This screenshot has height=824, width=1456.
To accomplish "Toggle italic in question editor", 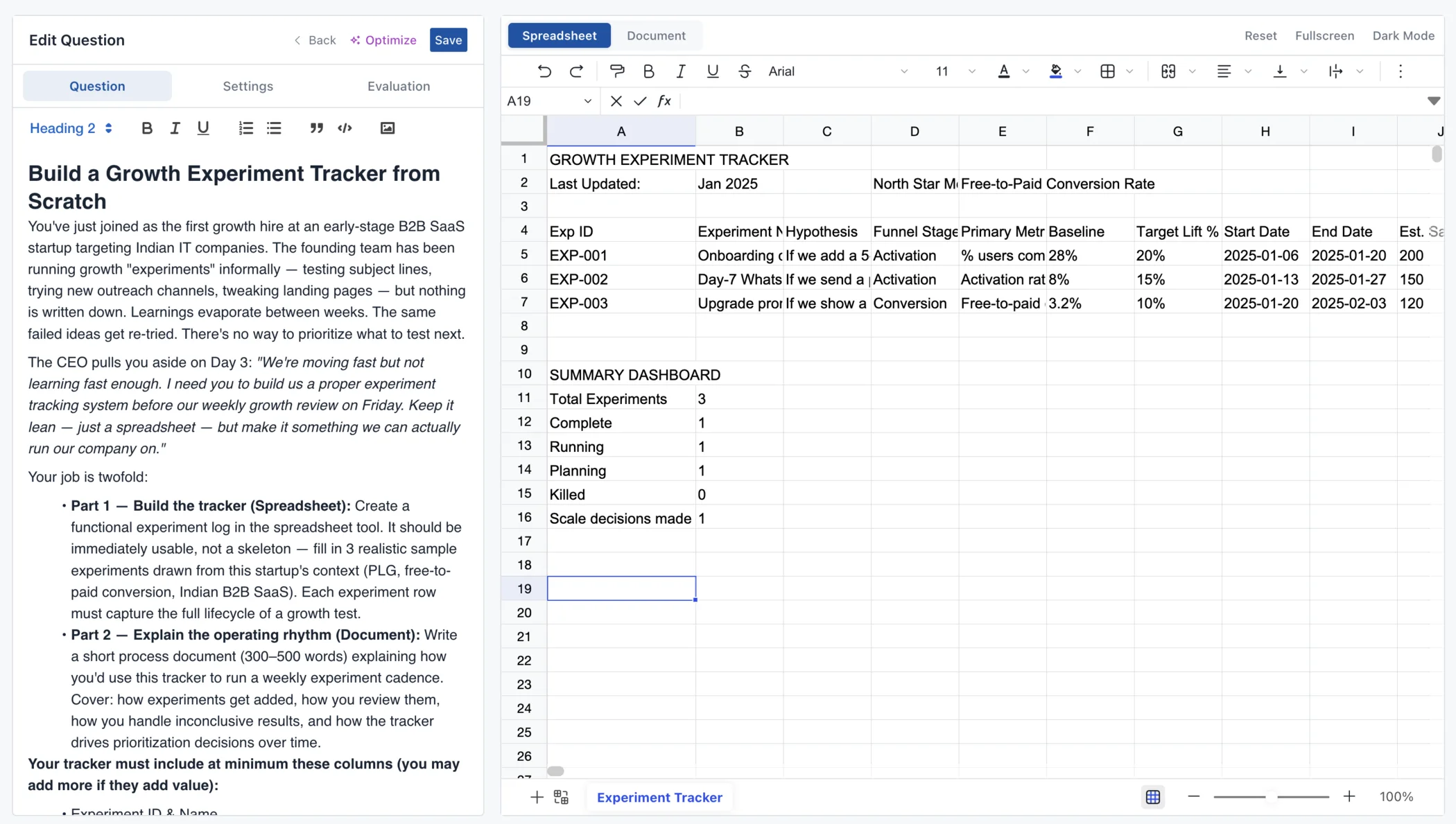I will pos(175,128).
